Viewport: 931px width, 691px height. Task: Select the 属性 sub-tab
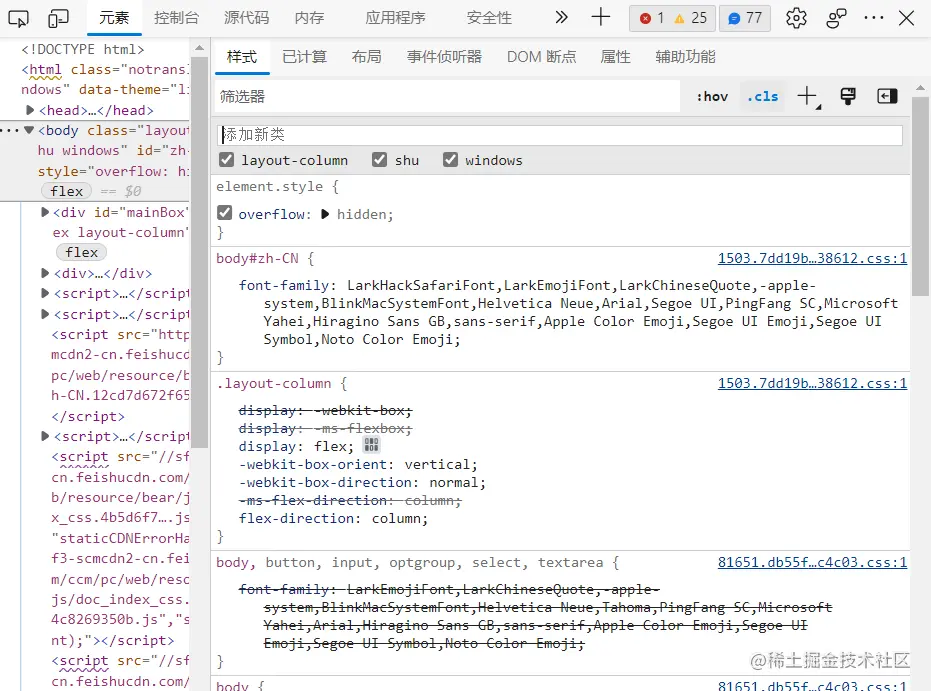tap(615, 57)
